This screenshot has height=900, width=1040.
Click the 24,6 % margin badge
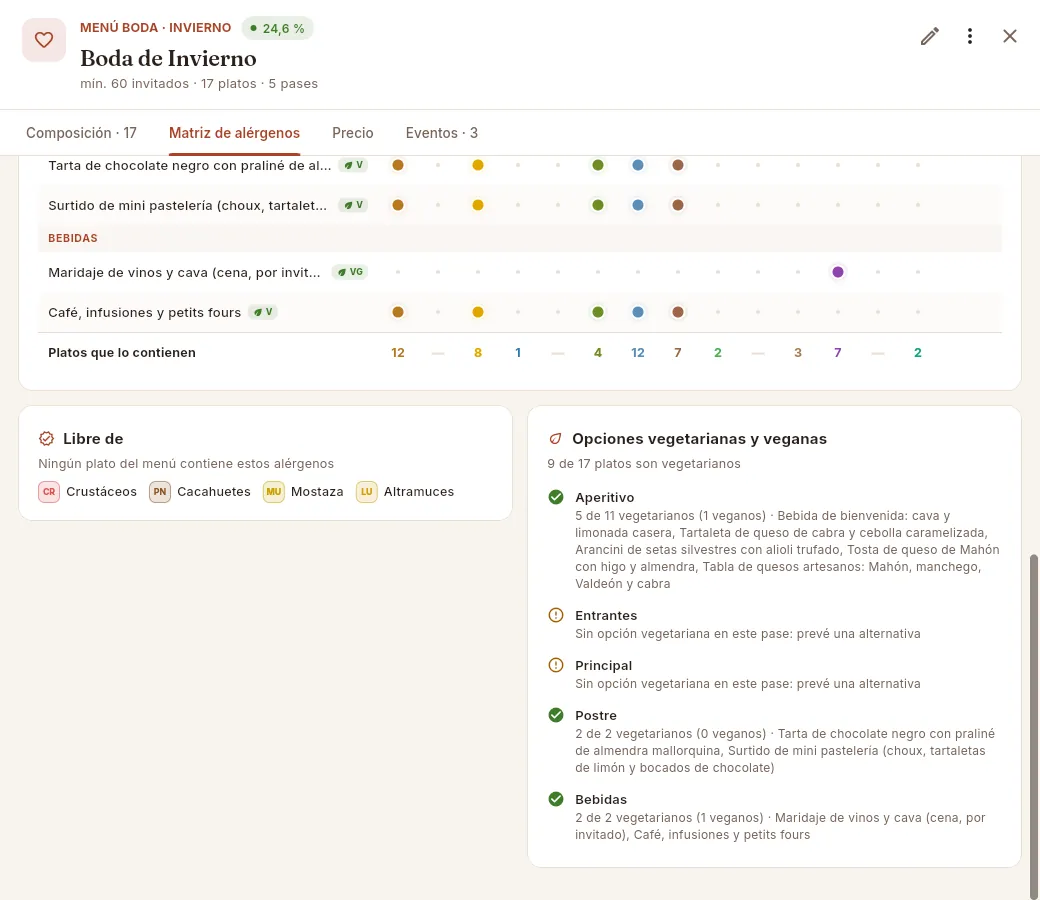[277, 29]
